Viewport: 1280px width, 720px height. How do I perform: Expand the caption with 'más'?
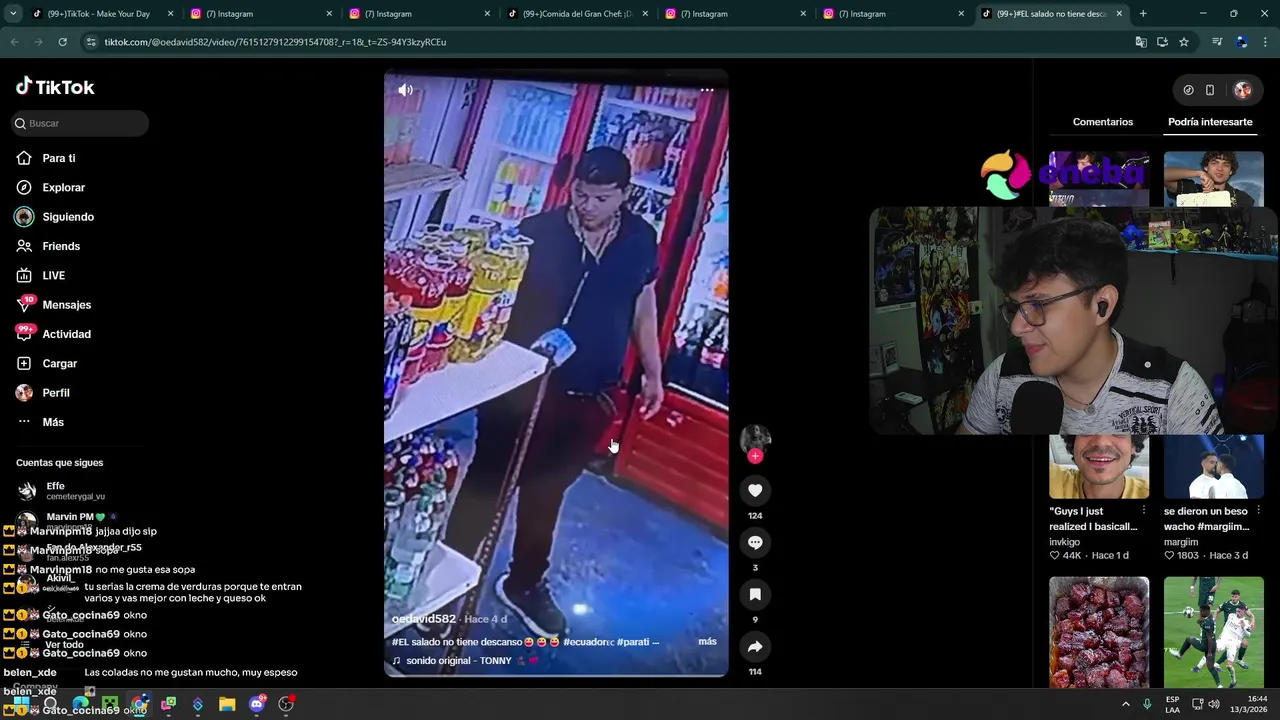pos(707,641)
